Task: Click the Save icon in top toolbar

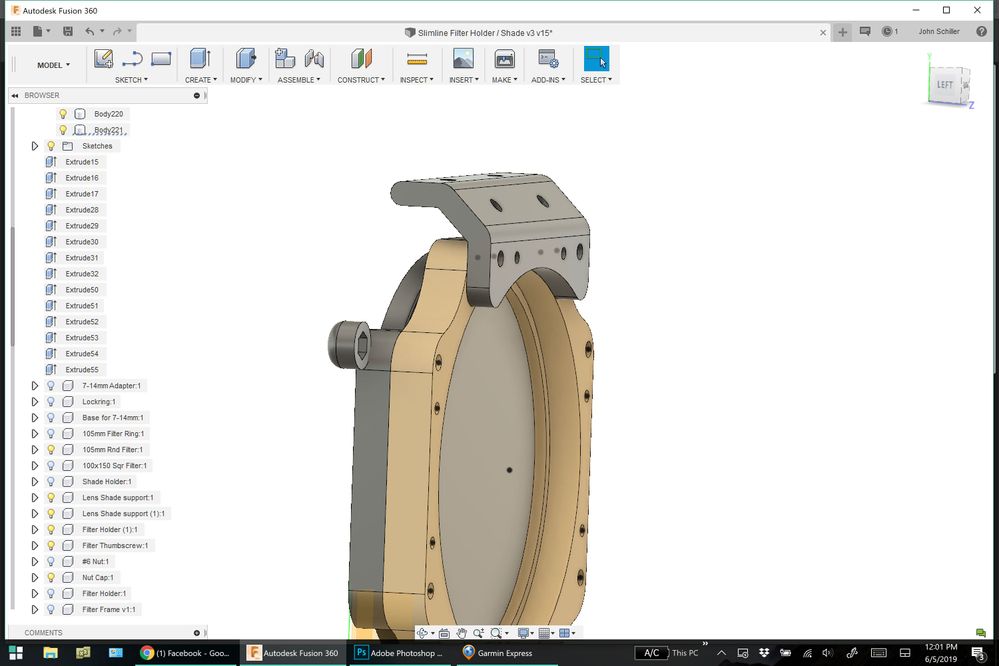Action: (66, 32)
